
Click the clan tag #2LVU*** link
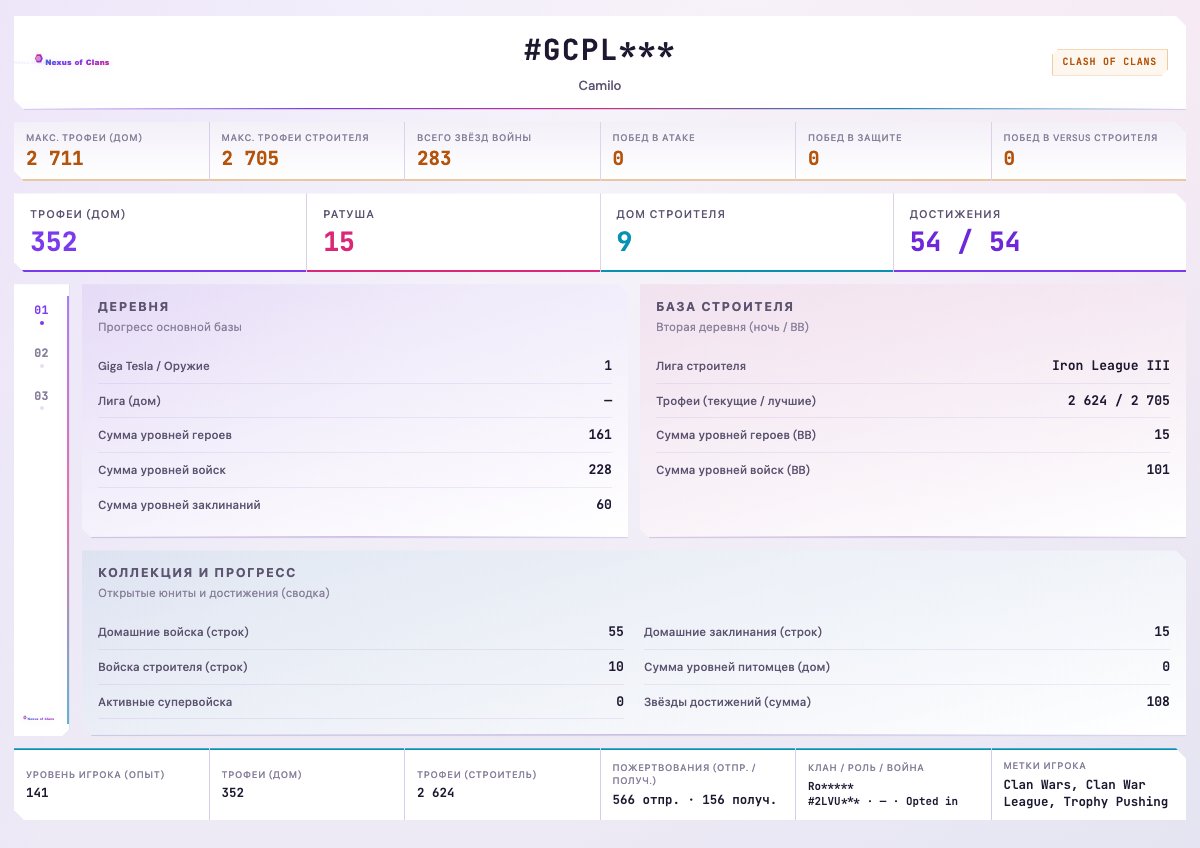tap(835, 802)
